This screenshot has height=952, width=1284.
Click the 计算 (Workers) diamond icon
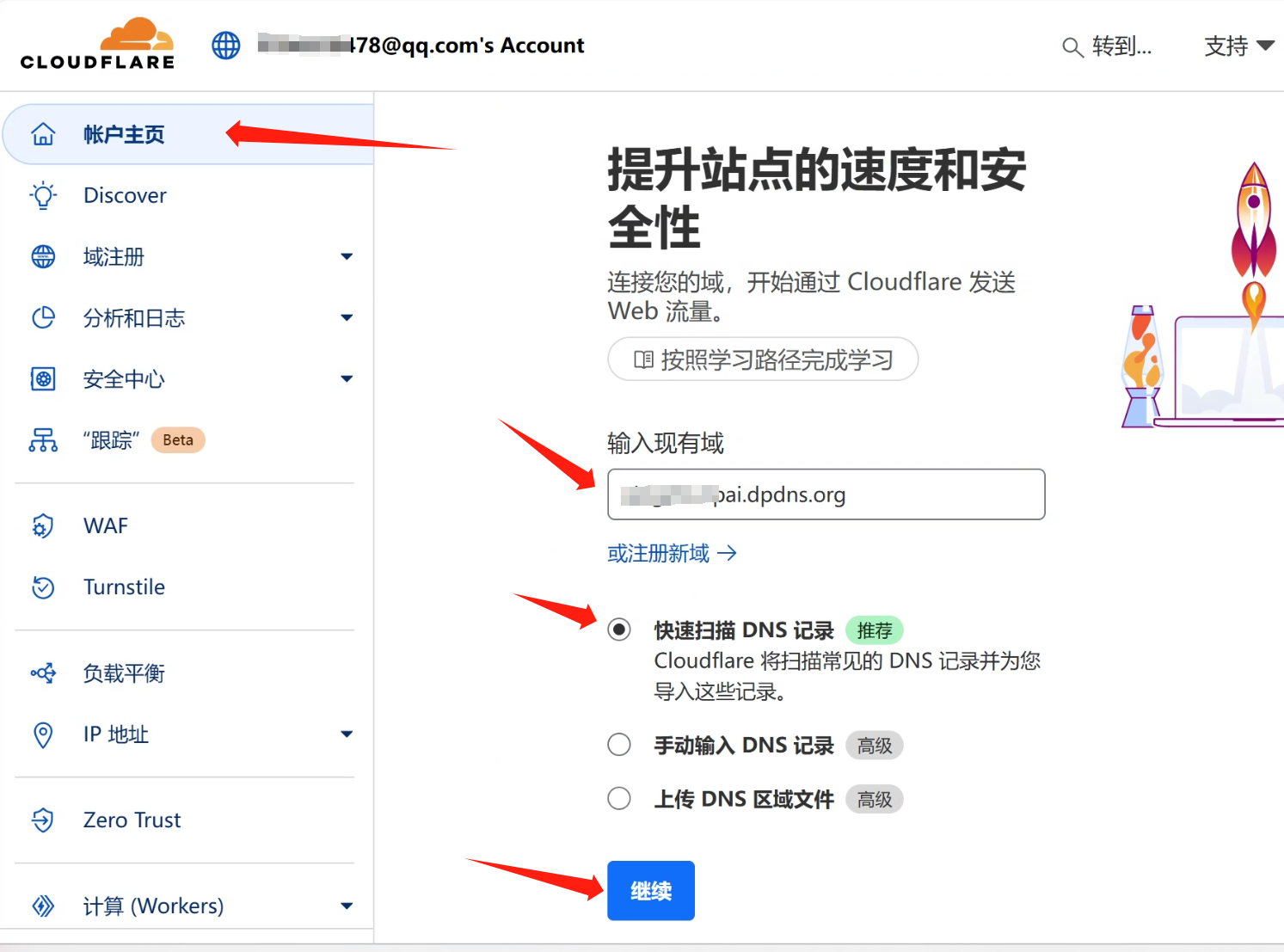(43, 906)
